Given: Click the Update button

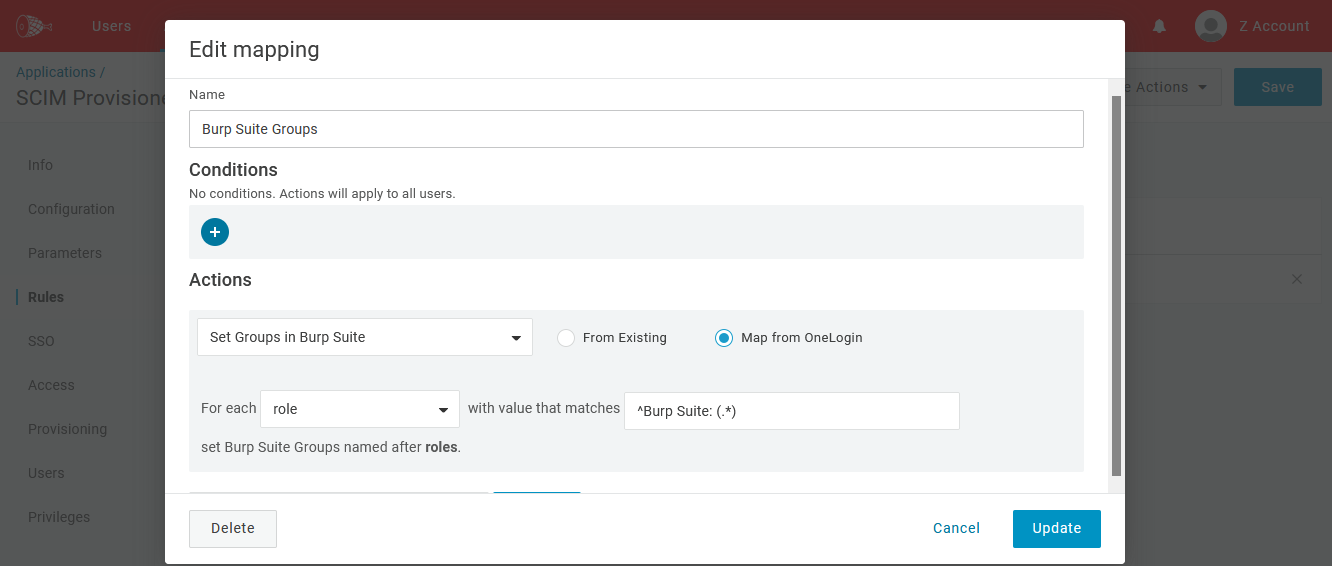Looking at the screenshot, I should [1056, 529].
